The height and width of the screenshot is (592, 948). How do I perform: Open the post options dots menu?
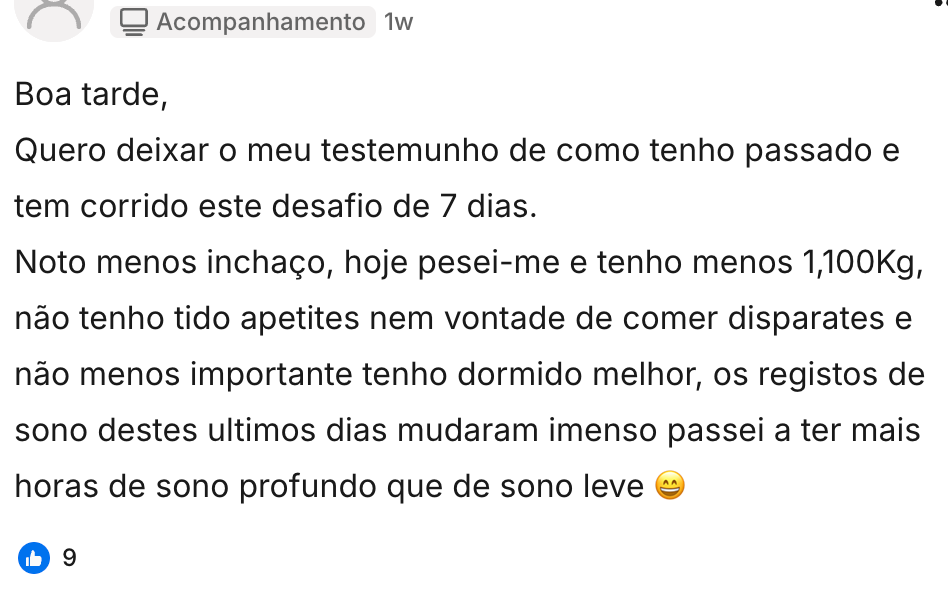[941, 4]
